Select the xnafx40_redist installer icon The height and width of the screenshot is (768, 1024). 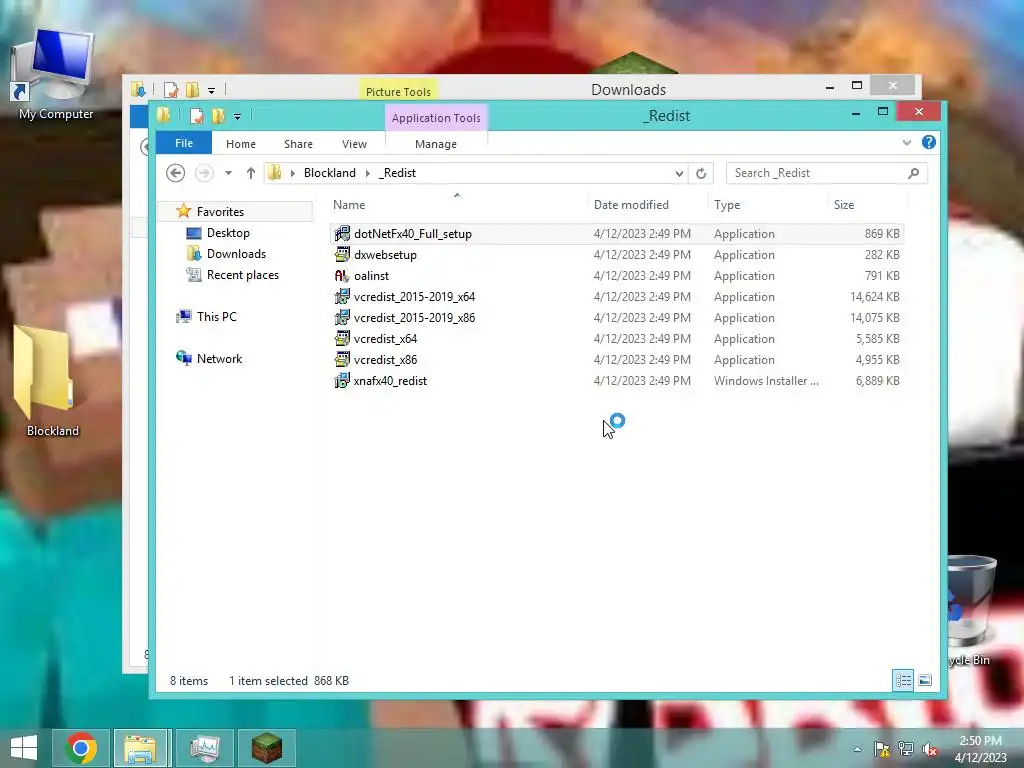(x=342, y=380)
